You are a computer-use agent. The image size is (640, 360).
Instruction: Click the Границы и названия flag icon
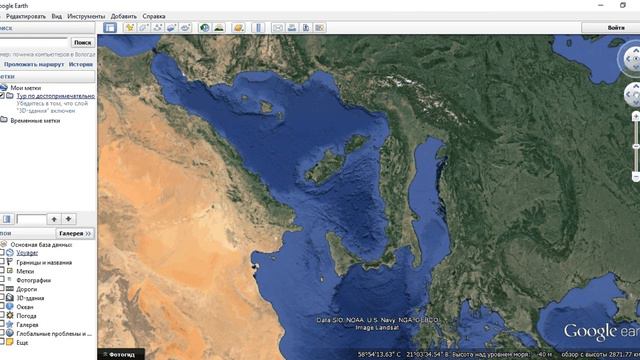(10, 262)
